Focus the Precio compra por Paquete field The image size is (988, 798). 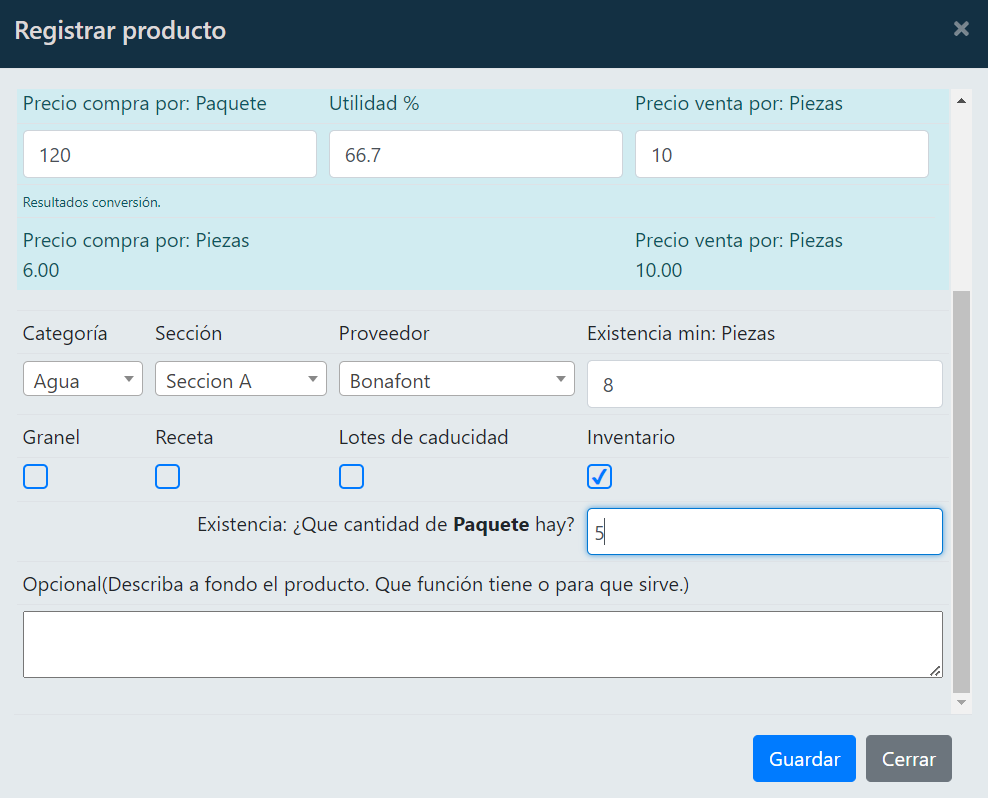(169, 155)
